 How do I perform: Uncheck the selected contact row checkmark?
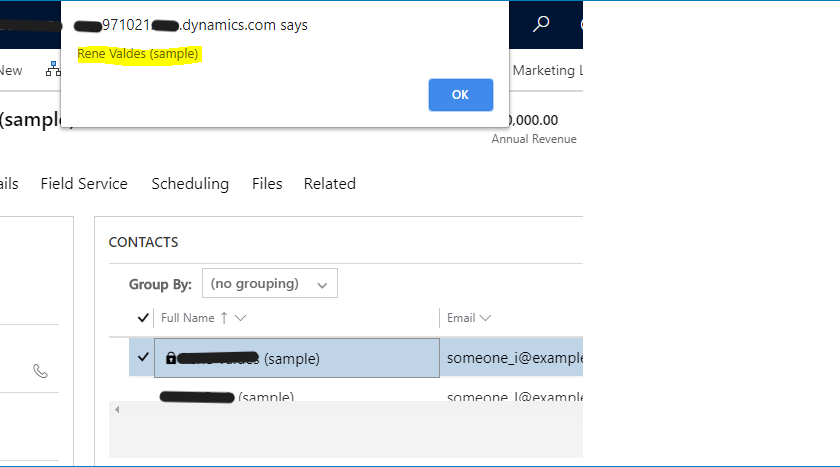(x=143, y=357)
